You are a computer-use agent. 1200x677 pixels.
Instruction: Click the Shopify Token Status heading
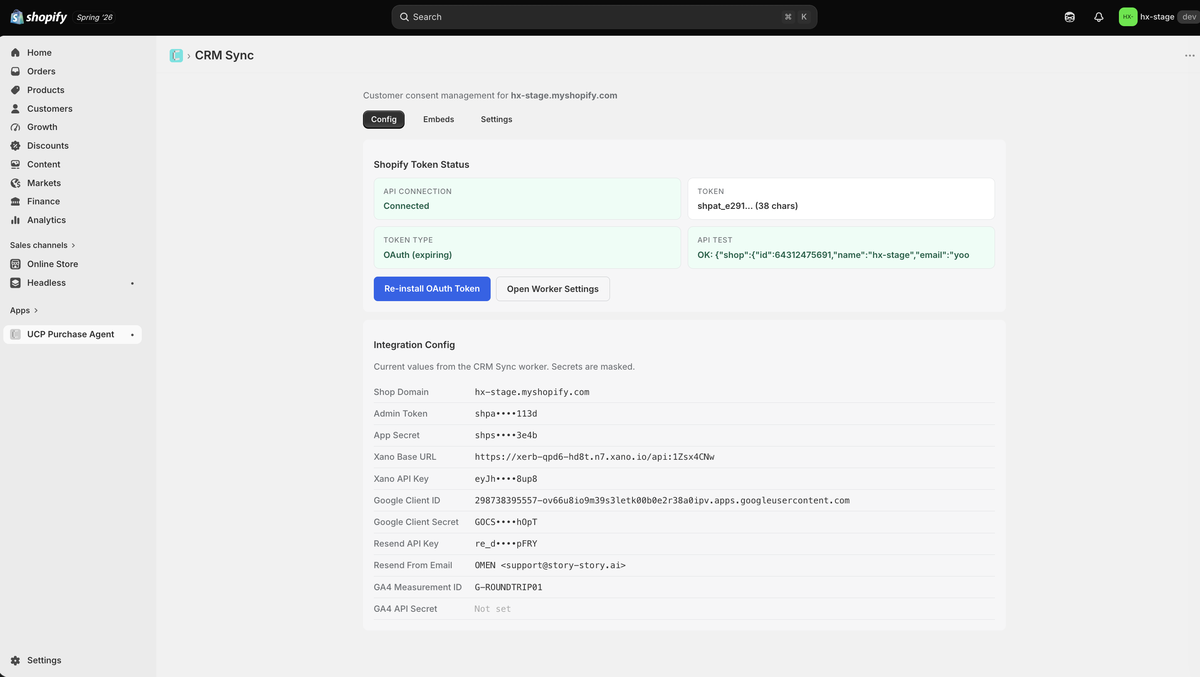click(x=421, y=164)
